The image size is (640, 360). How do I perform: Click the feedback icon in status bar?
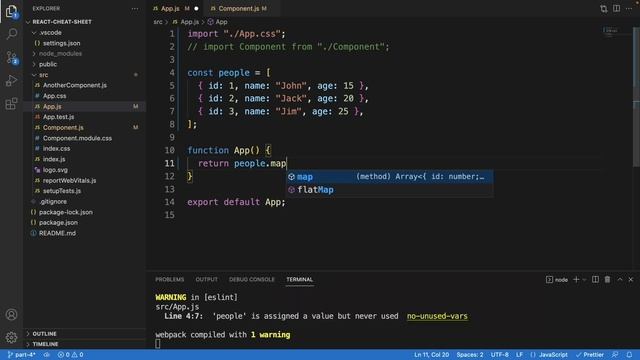tap(615, 355)
